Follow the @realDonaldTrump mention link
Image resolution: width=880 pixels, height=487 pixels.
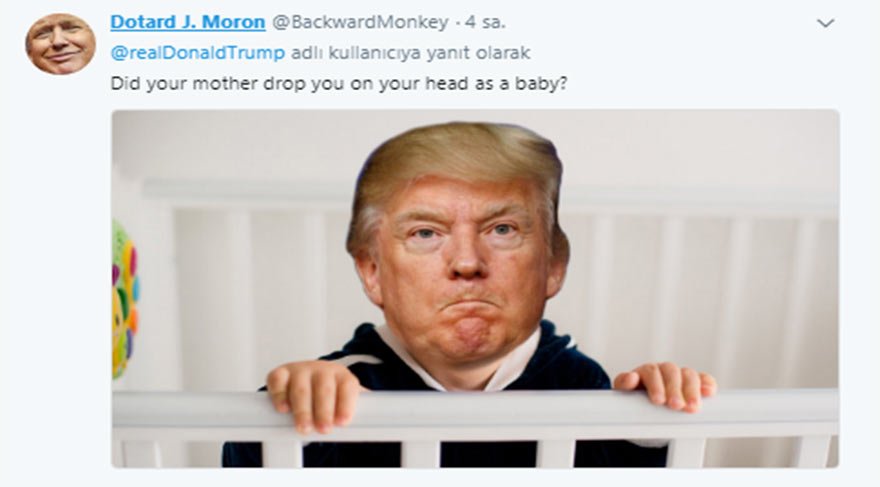click(x=198, y=53)
